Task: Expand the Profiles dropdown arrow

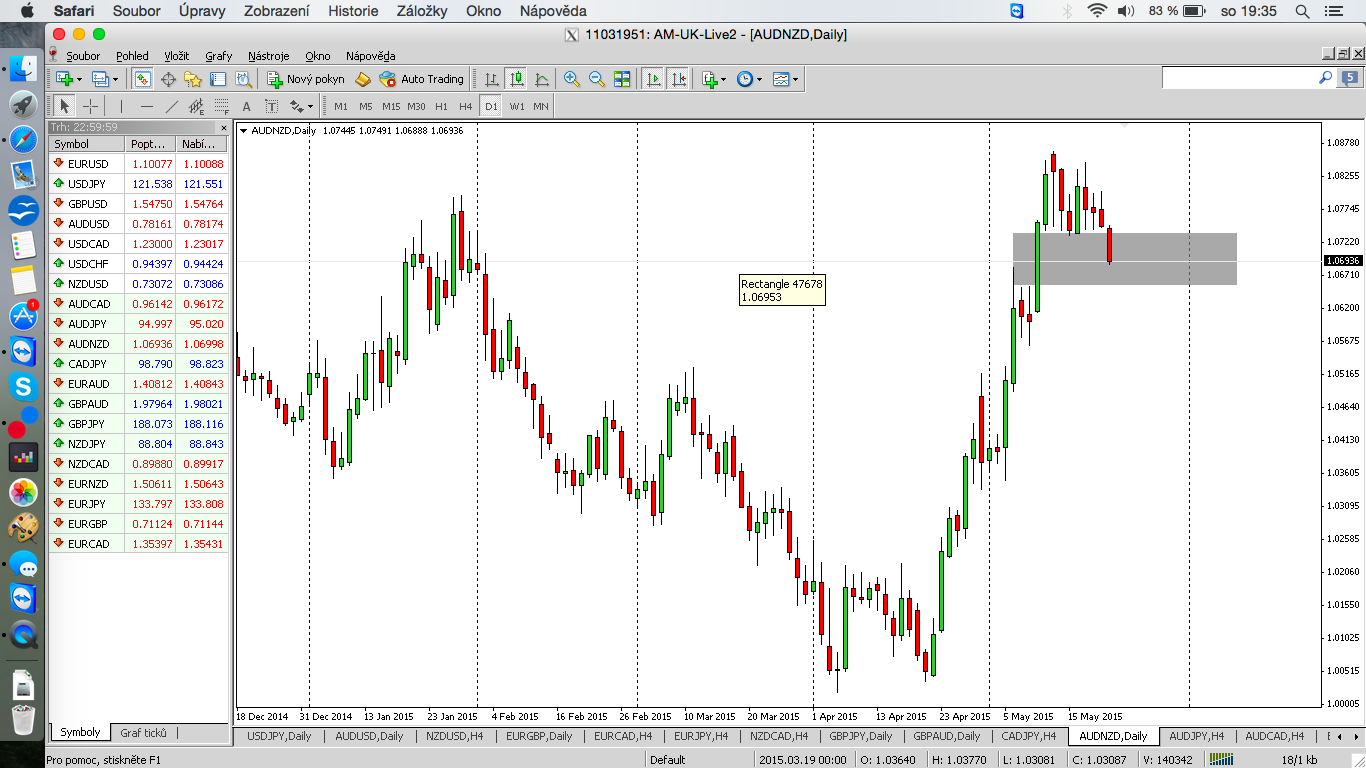Action: (x=114, y=79)
